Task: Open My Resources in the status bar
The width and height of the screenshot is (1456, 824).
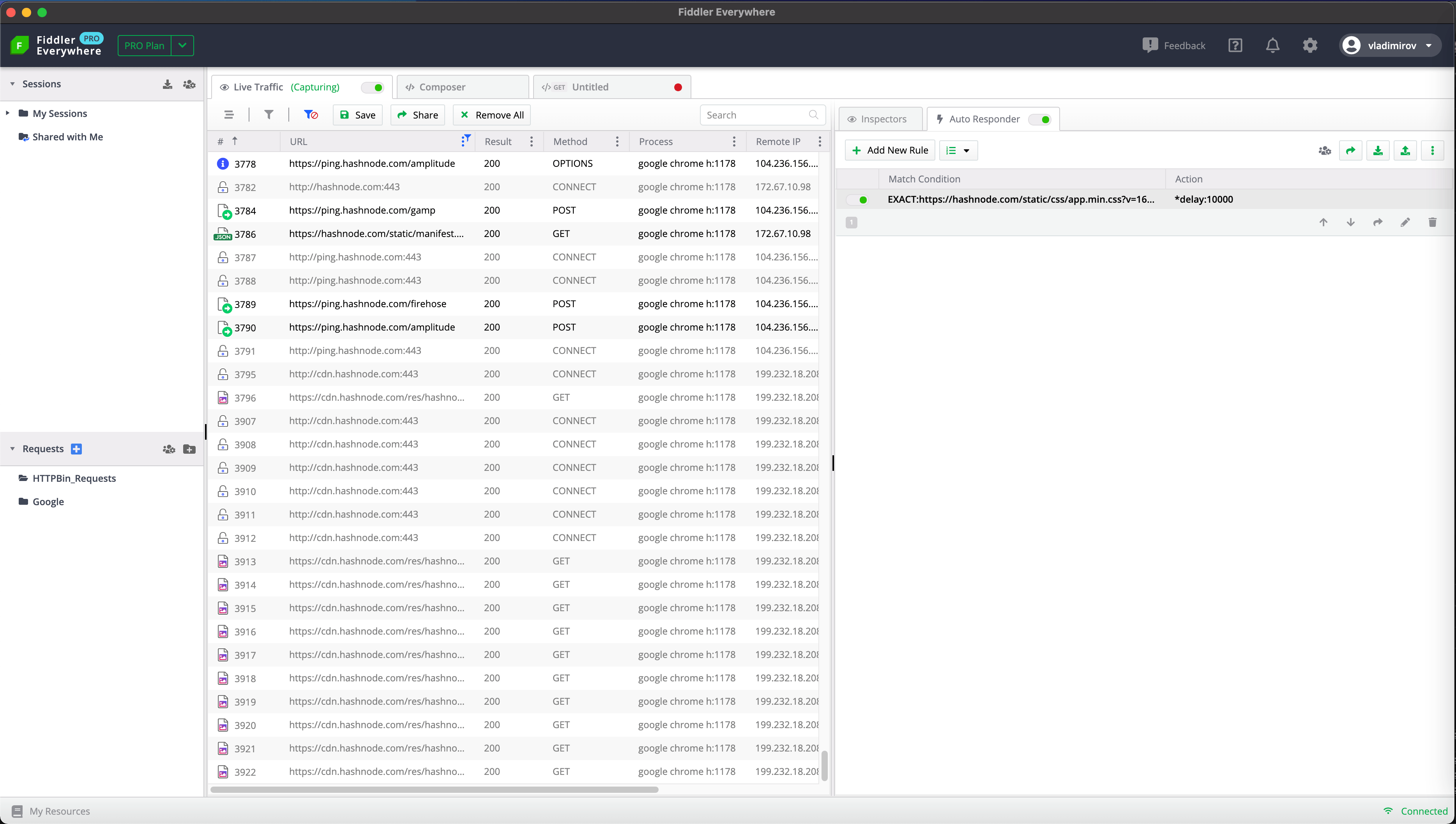Action: point(51,811)
